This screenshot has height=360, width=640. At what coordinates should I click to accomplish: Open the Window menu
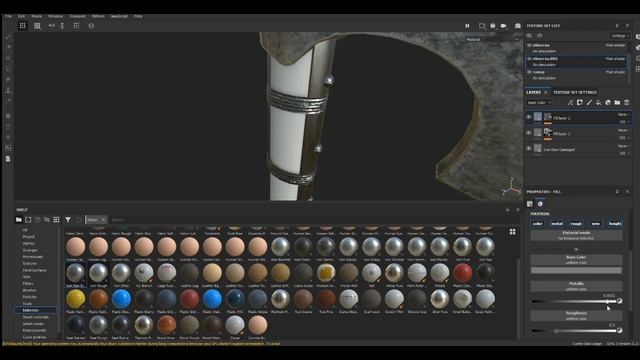tap(56, 16)
